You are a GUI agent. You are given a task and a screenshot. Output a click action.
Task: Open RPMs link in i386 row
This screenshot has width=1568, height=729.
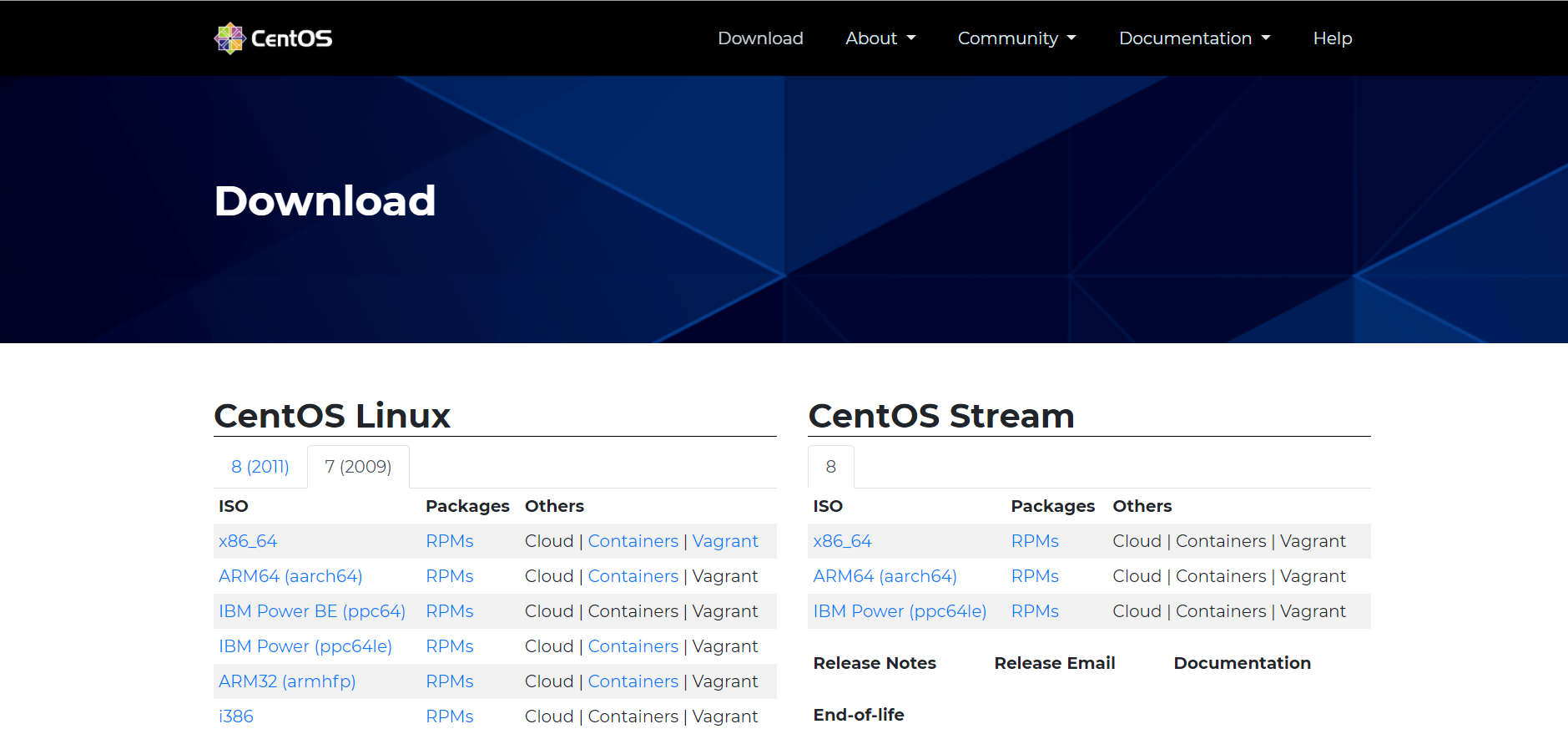pyautogui.click(x=450, y=716)
